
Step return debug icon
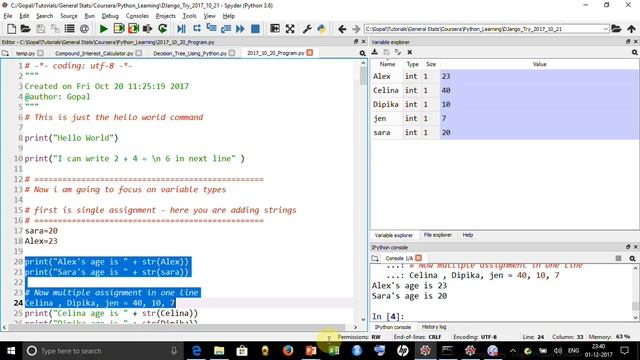[226, 29]
